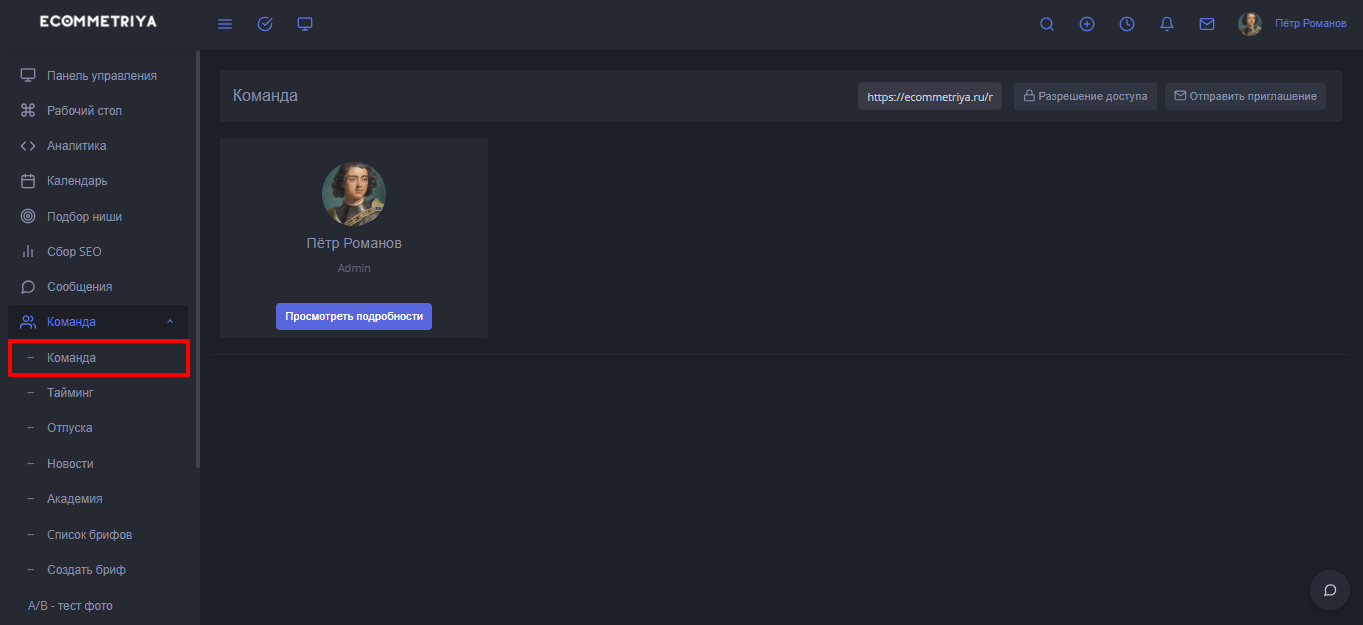The width and height of the screenshot is (1363, 625).
Task: Show notifications via the bell icon
Action: (x=1167, y=24)
